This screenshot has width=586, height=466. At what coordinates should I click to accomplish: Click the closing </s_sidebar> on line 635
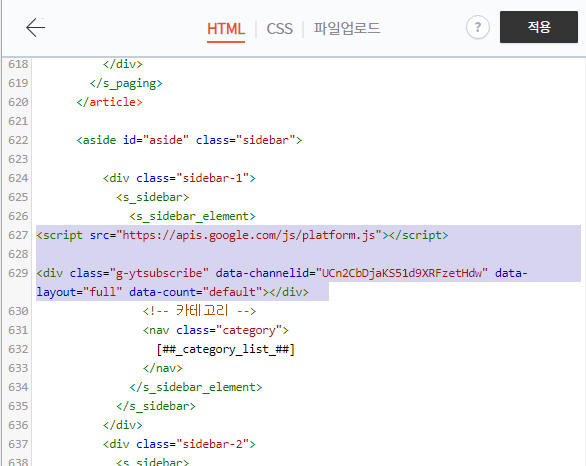pos(156,406)
